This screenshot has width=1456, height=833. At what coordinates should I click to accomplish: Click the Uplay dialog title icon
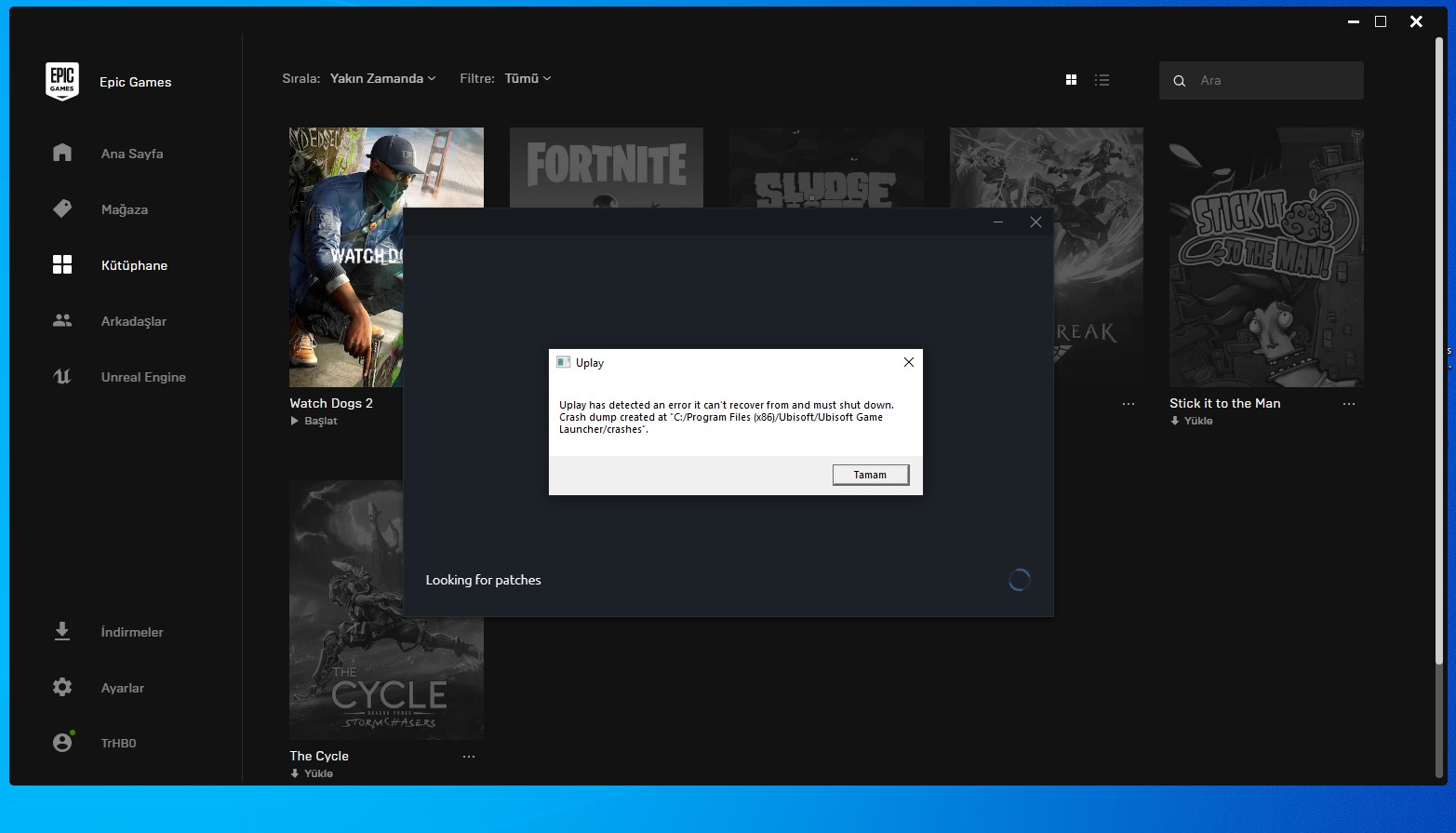(x=563, y=362)
